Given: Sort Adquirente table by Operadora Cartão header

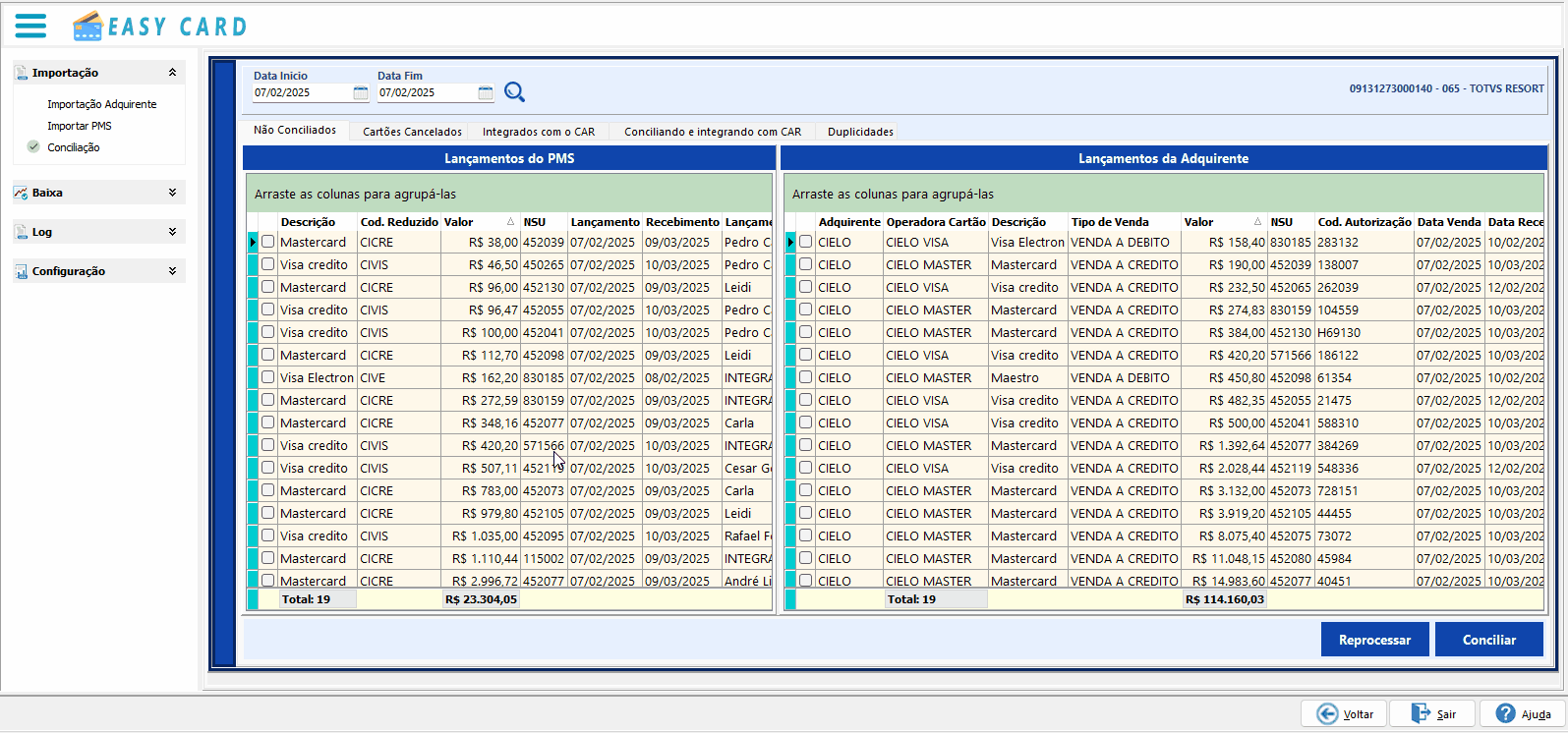Looking at the screenshot, I should (936, 222).
